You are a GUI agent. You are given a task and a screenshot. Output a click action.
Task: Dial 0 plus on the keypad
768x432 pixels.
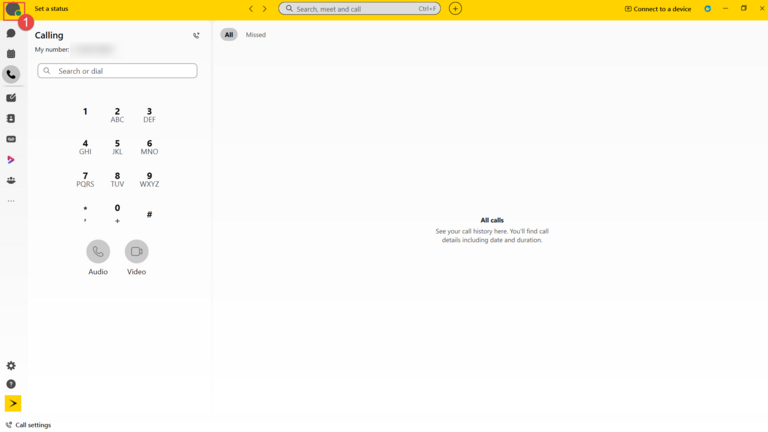click(117, 214)
